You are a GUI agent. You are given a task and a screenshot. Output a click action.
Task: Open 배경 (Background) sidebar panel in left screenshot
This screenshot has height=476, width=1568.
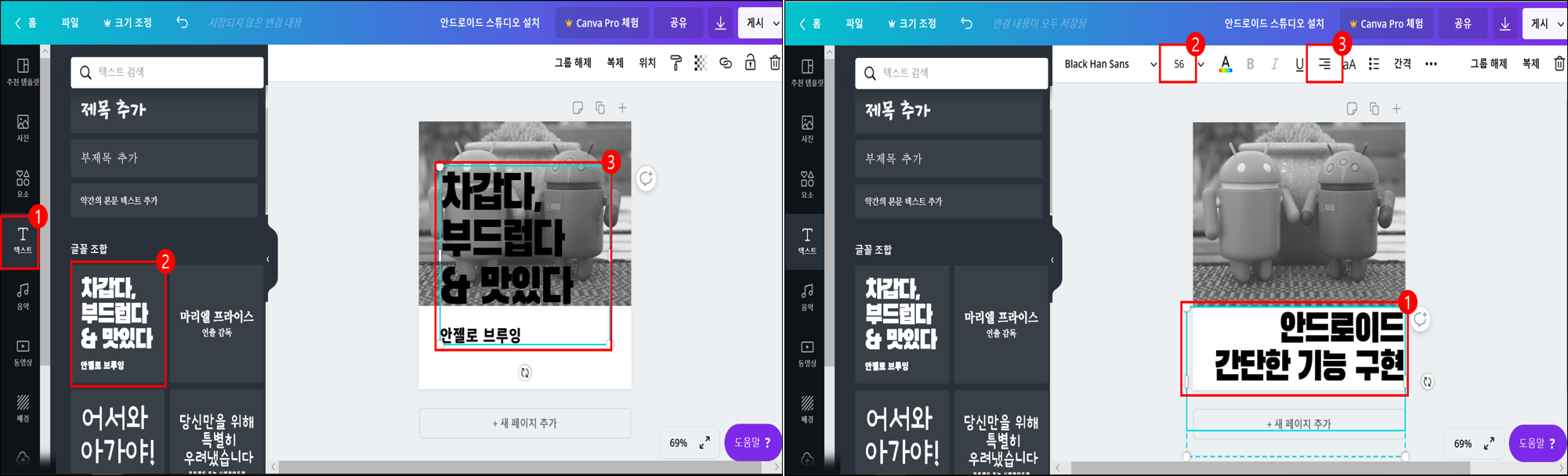coord(23,409)
